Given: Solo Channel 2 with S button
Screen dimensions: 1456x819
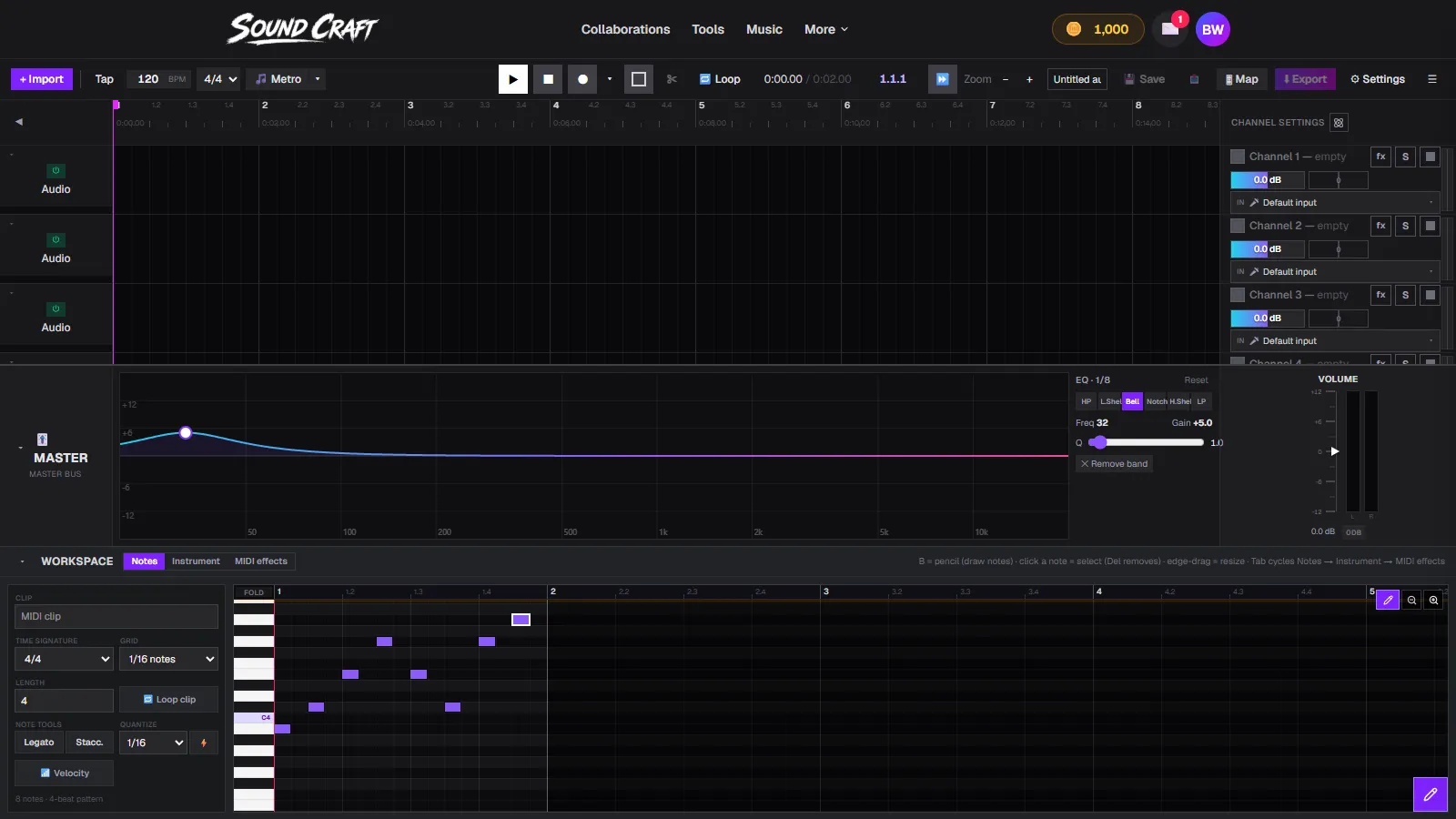Looking at the screenshot, I should coord(1406,226).
